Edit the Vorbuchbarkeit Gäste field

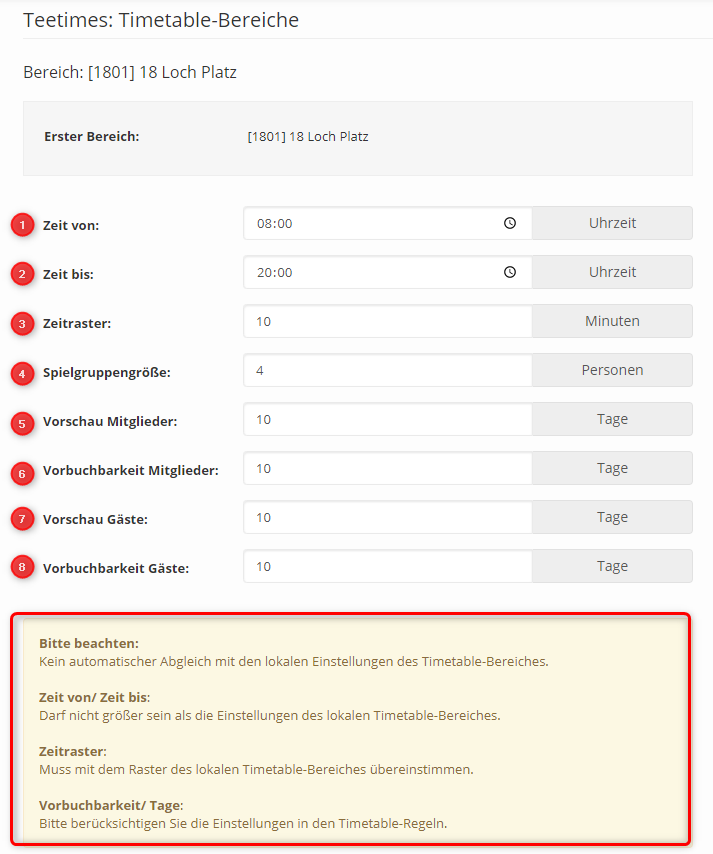[x=387, y=566]
